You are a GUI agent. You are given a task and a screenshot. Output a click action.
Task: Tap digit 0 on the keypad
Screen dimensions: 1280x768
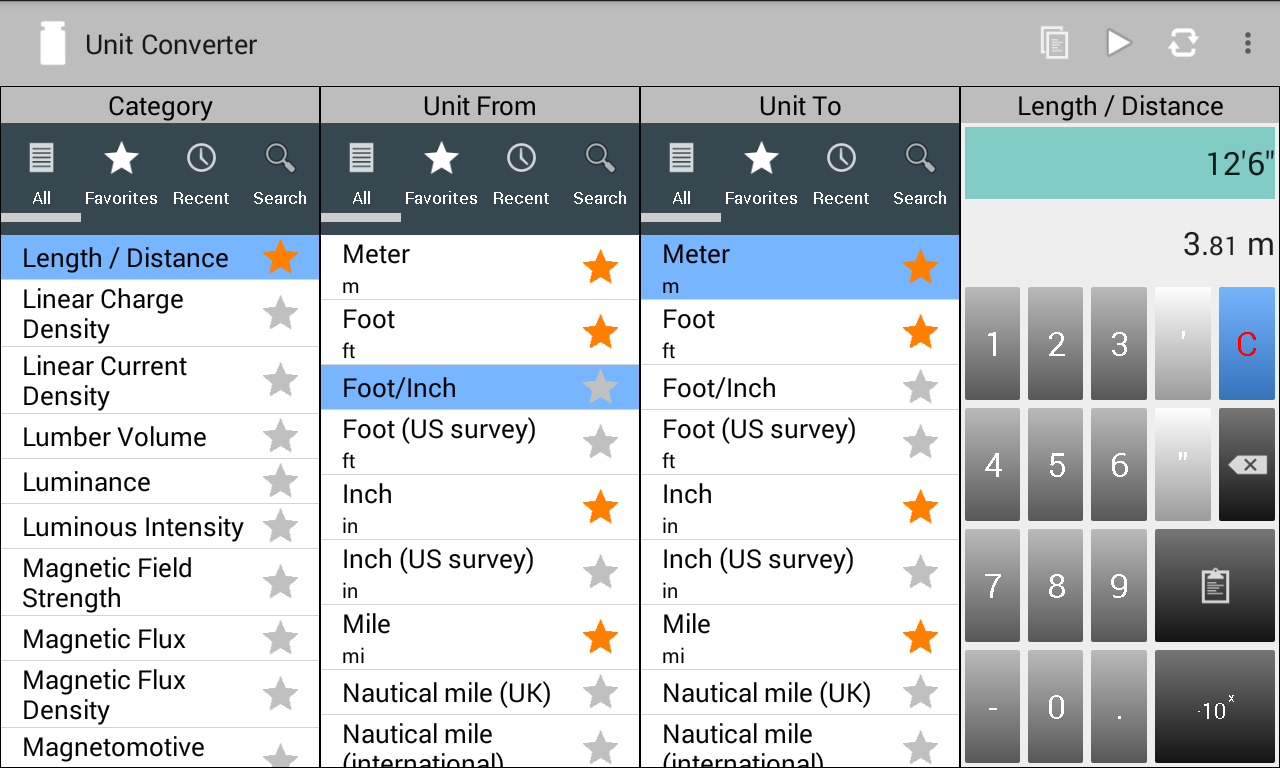pyautogui.click(x=1056, y=707)
